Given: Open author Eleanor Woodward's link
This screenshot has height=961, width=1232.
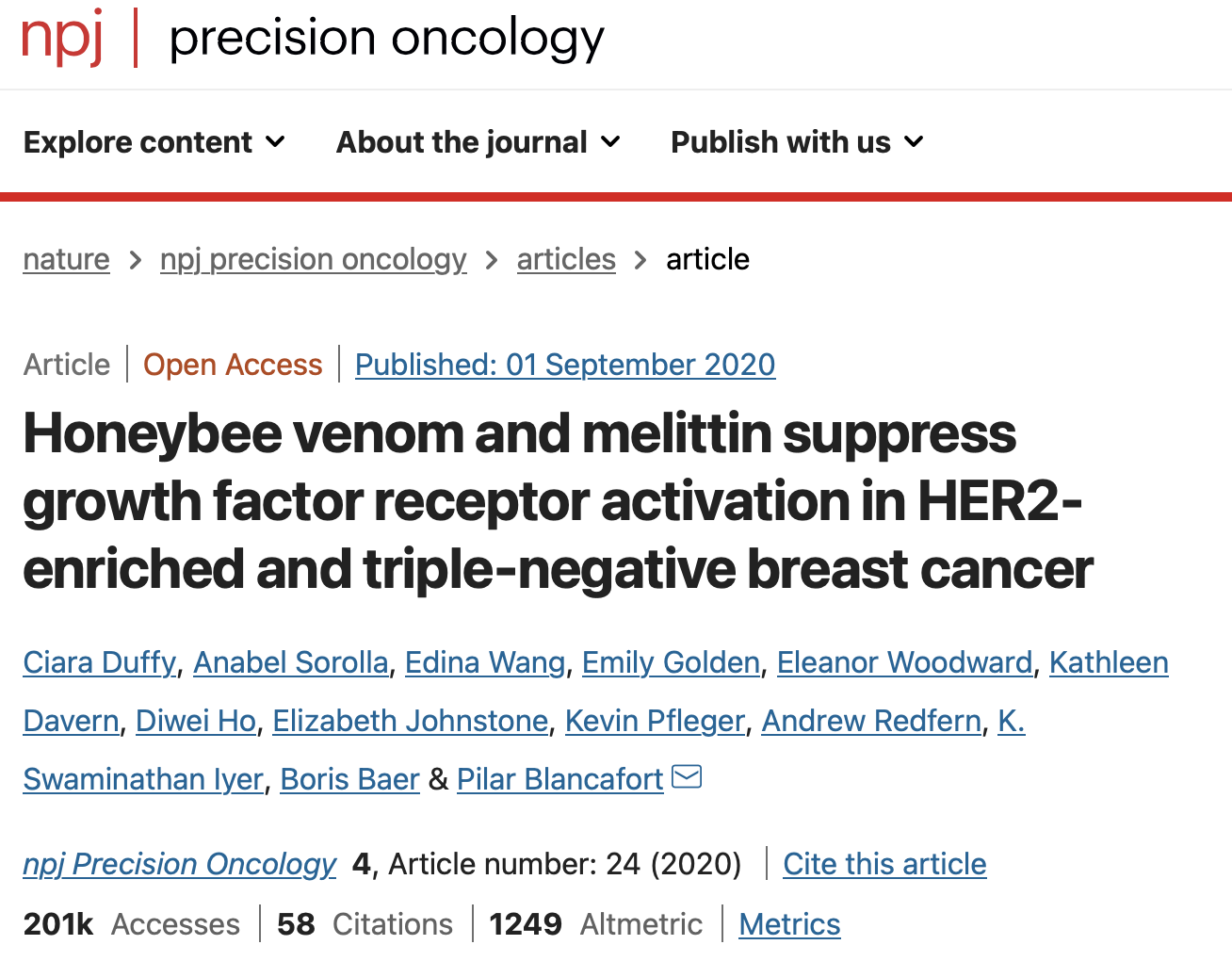Looking at the screenshot, I should 904,662.
